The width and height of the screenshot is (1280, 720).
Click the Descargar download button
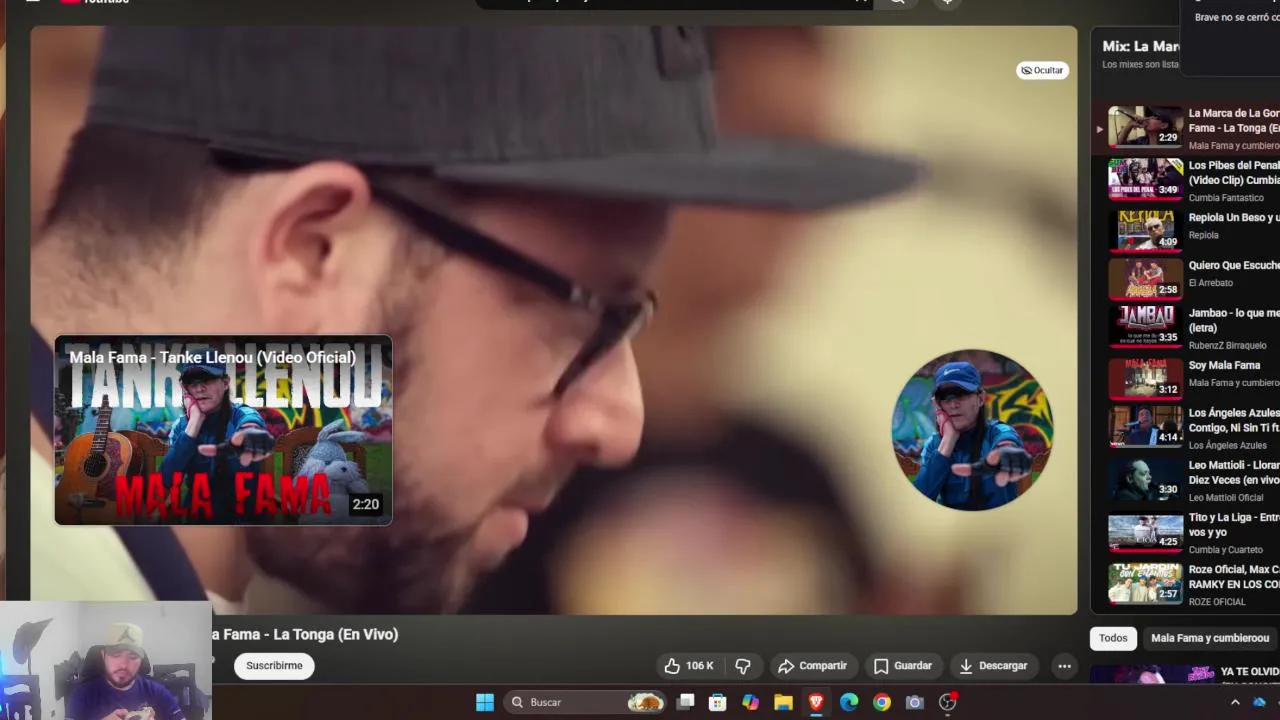click(993, 666)
